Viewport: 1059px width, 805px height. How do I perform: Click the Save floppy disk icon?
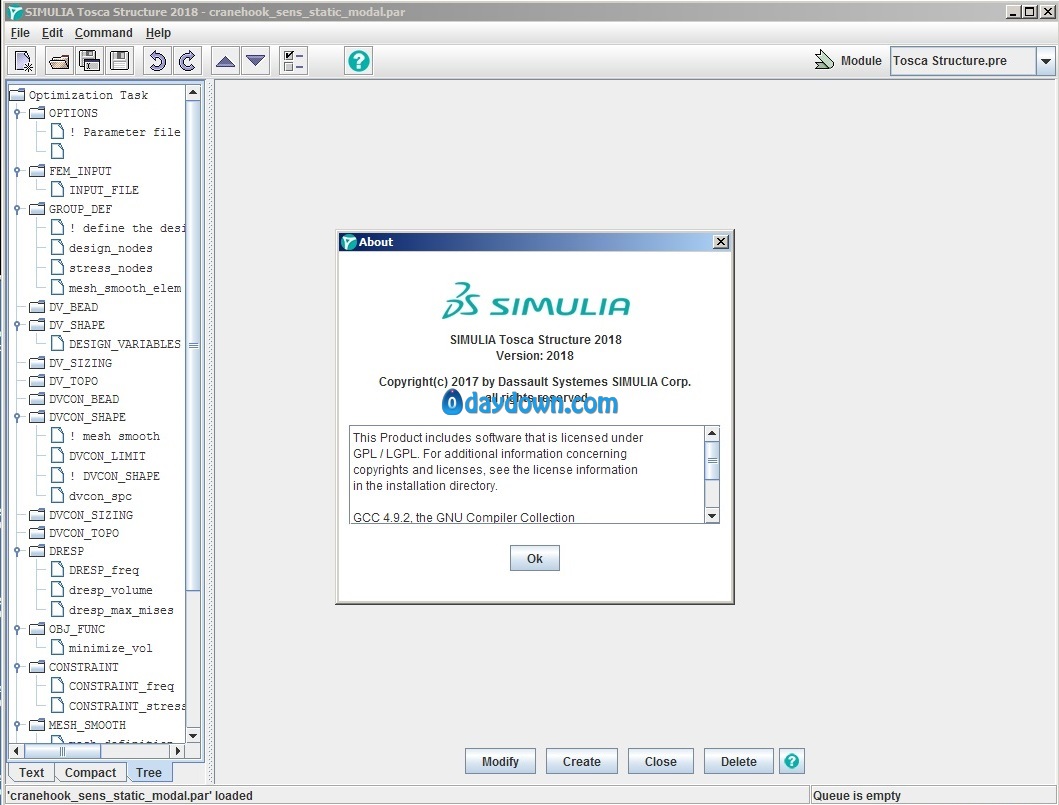coord(119,61)
